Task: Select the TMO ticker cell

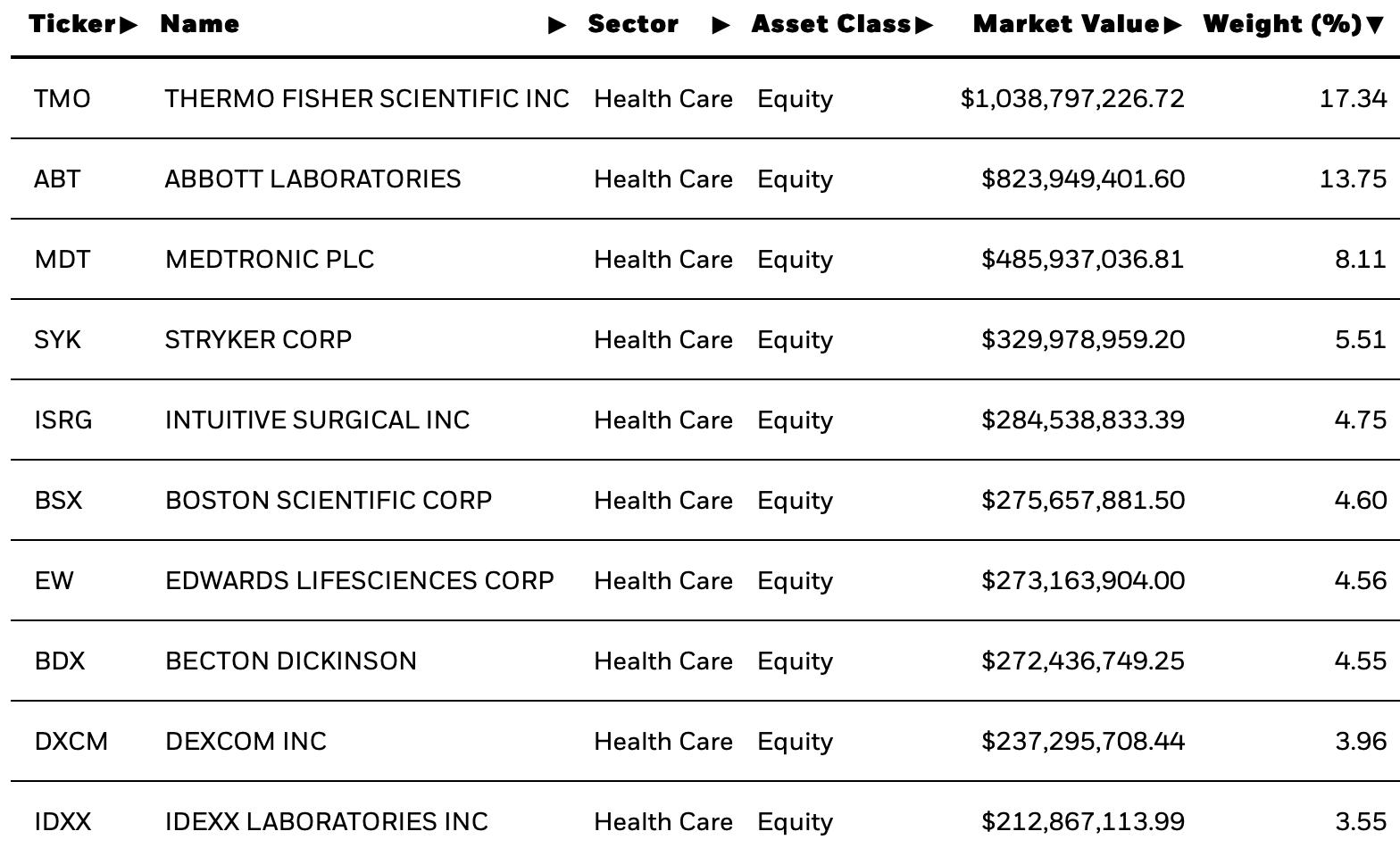Action: [62, 98]
